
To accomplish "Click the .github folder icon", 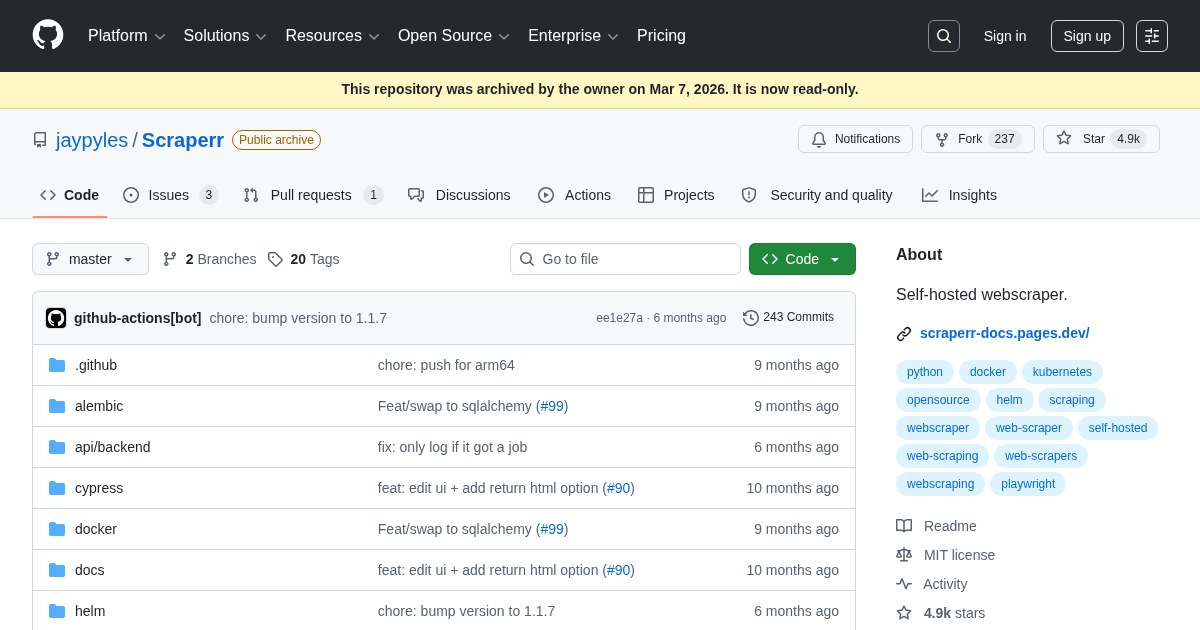I will point(57,365).
